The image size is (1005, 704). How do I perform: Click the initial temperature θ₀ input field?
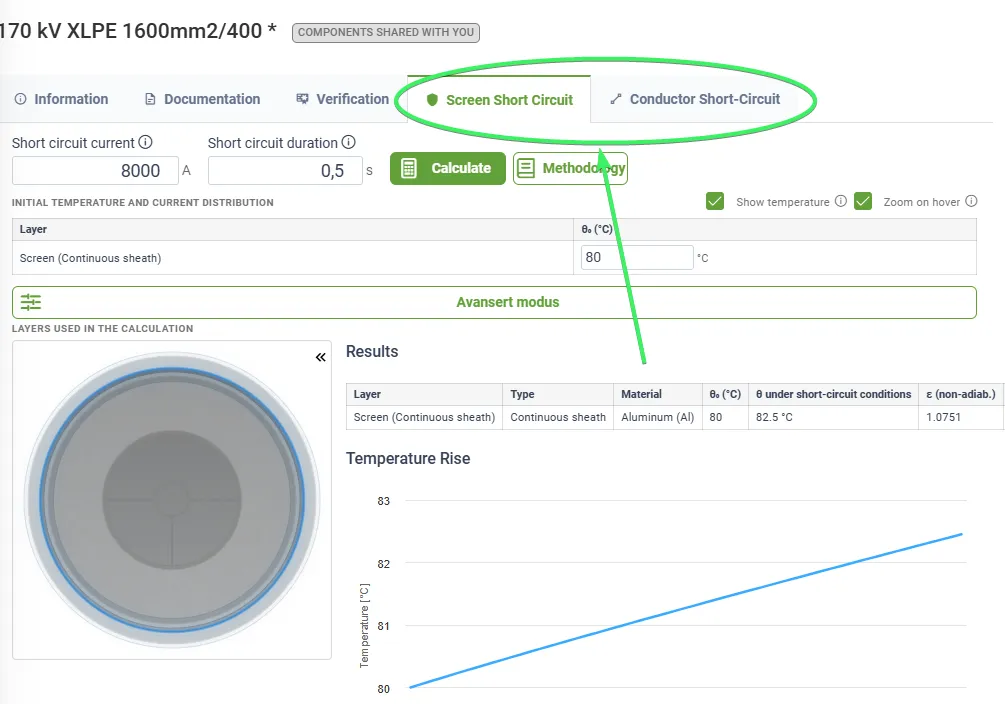point(636,257)
